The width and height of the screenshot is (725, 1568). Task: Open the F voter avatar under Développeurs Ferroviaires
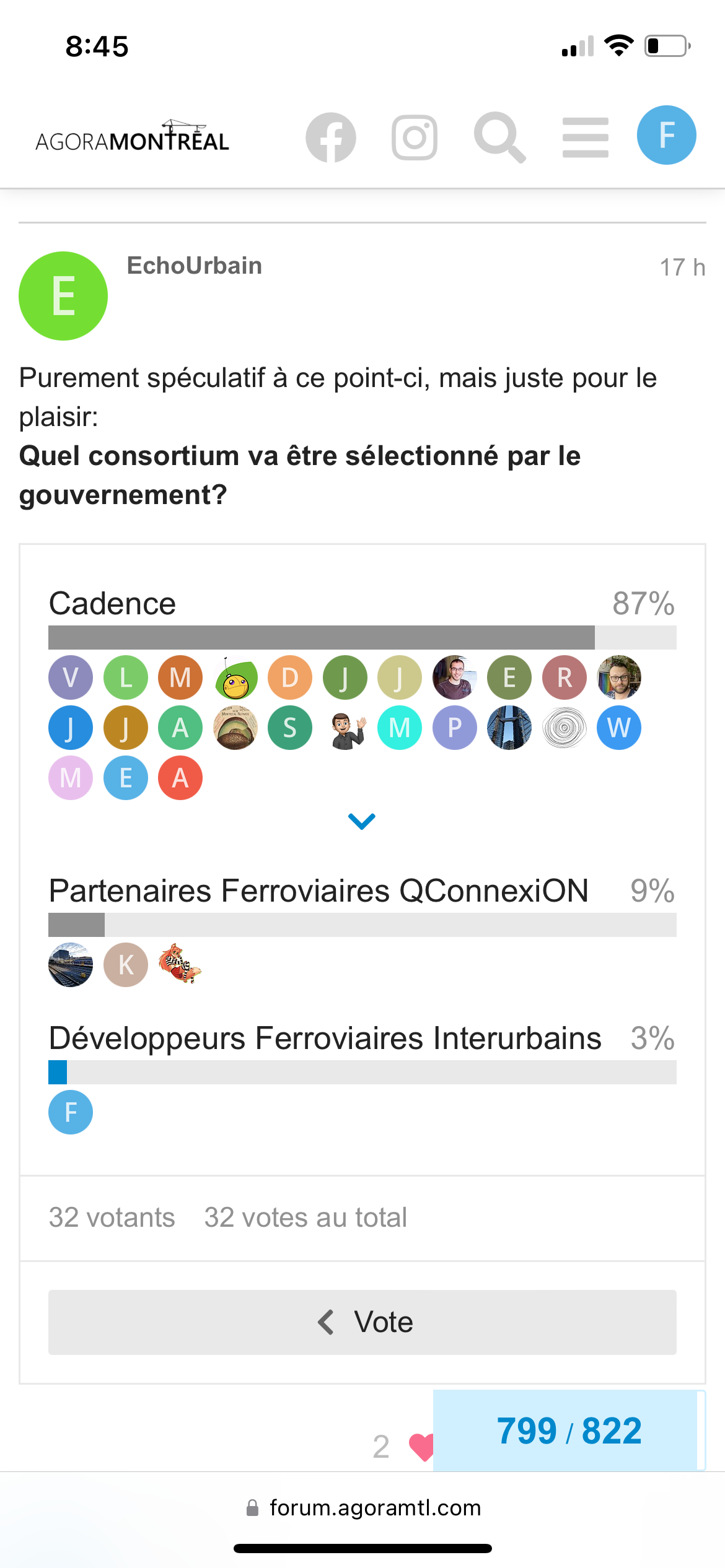click(71, 1112)
